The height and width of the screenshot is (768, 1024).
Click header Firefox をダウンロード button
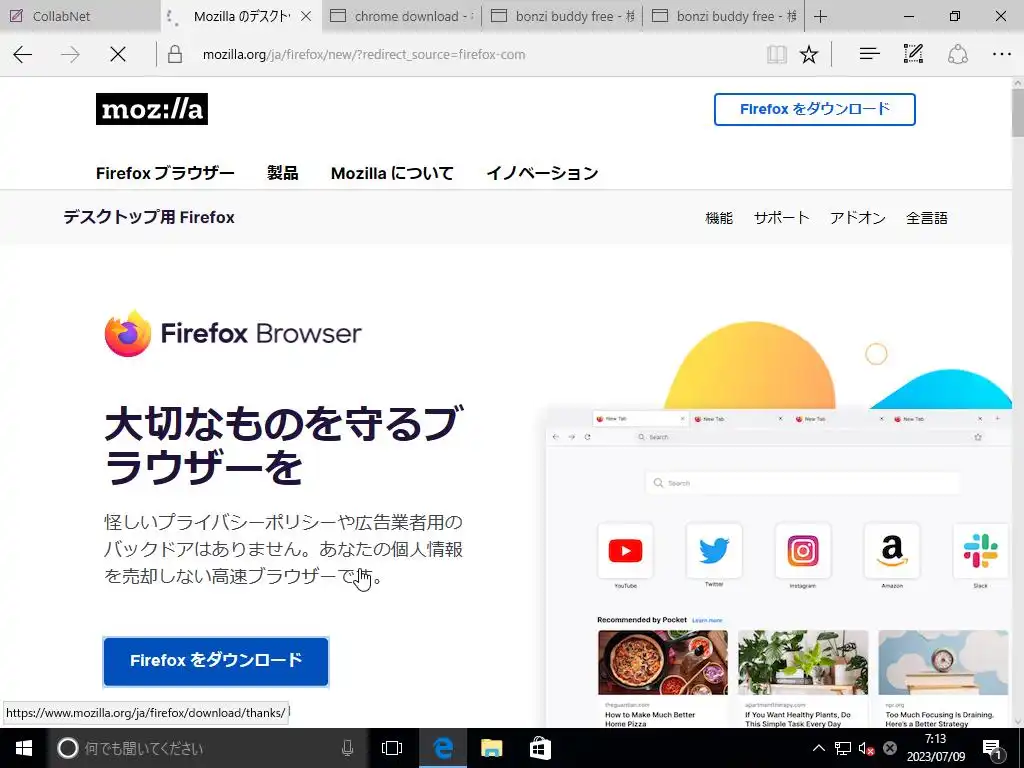(814, 109)
